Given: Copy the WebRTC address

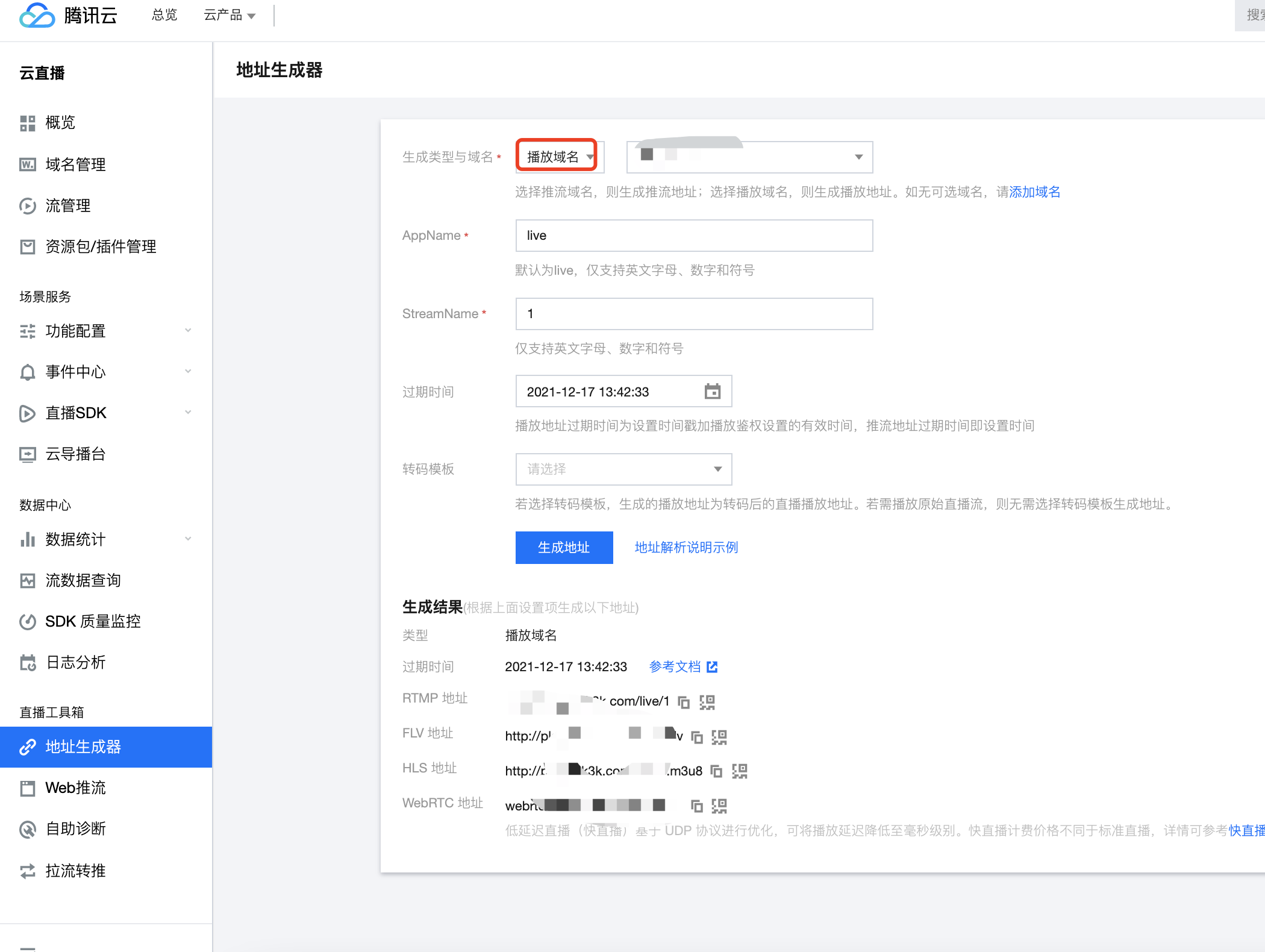Looking at the screenshot, I should click(697, 806).
